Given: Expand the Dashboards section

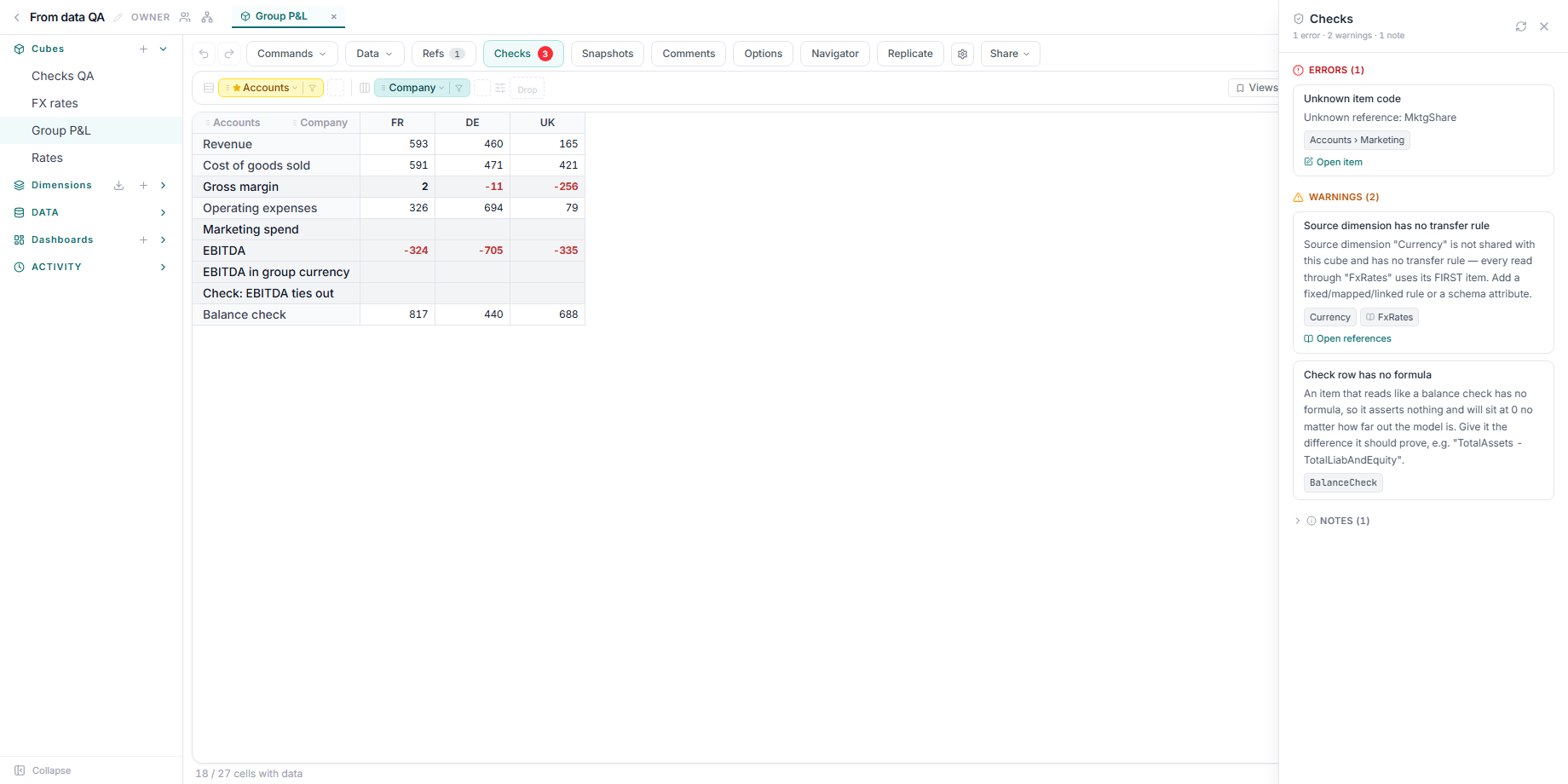Looking at the screenshot, I should click(x=164, y=239).
